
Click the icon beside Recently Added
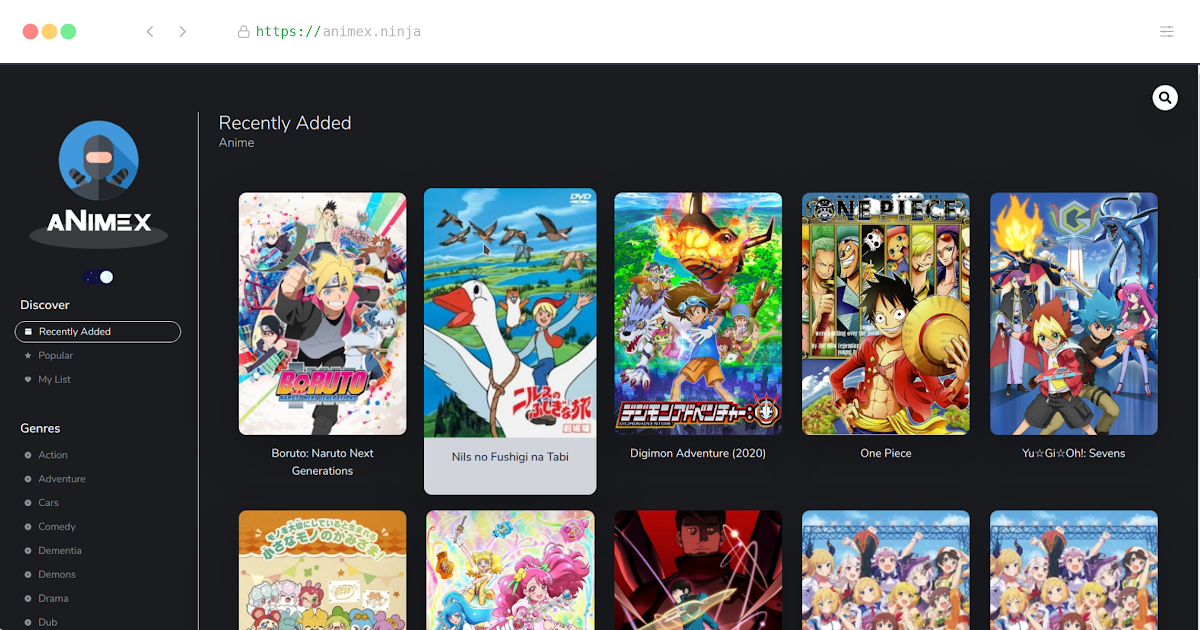[28, 332]
